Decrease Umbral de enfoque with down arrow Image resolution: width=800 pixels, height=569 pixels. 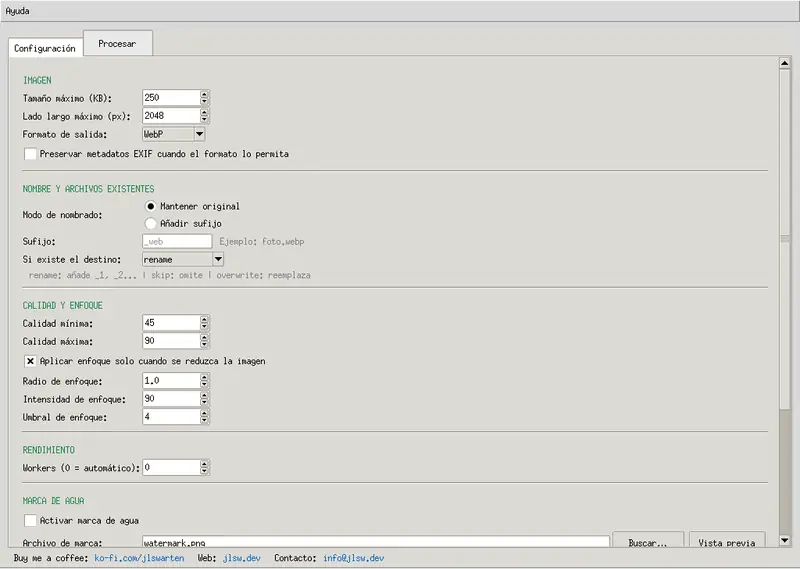[x=205, y=420]
